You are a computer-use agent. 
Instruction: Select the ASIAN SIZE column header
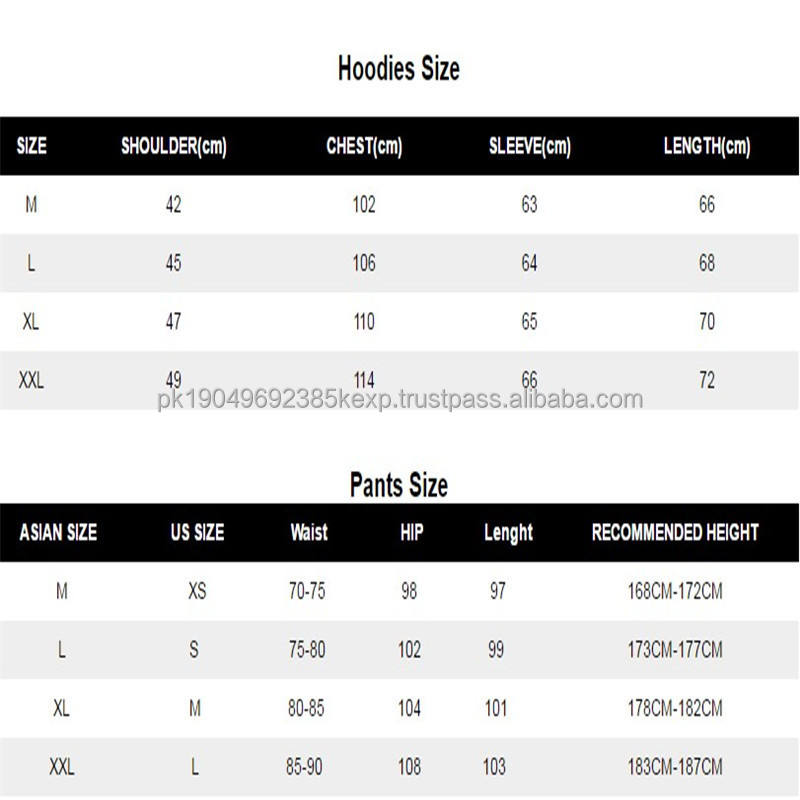58,532
